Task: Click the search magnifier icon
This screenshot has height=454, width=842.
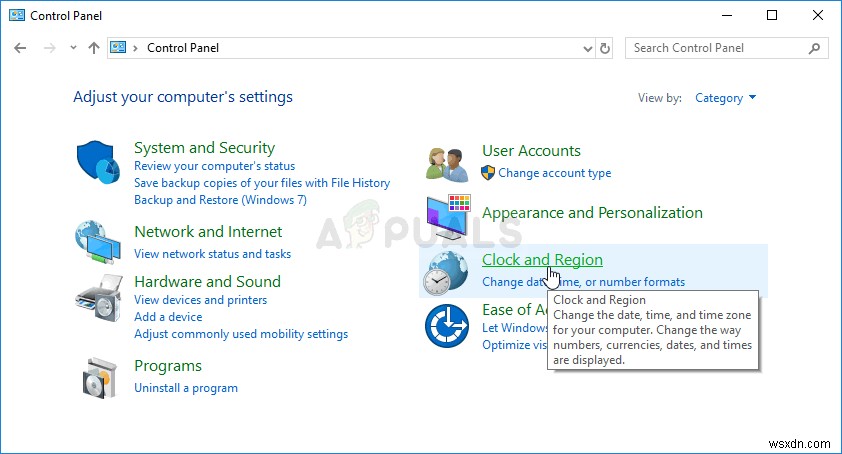Action: click(x=814, y=48)
